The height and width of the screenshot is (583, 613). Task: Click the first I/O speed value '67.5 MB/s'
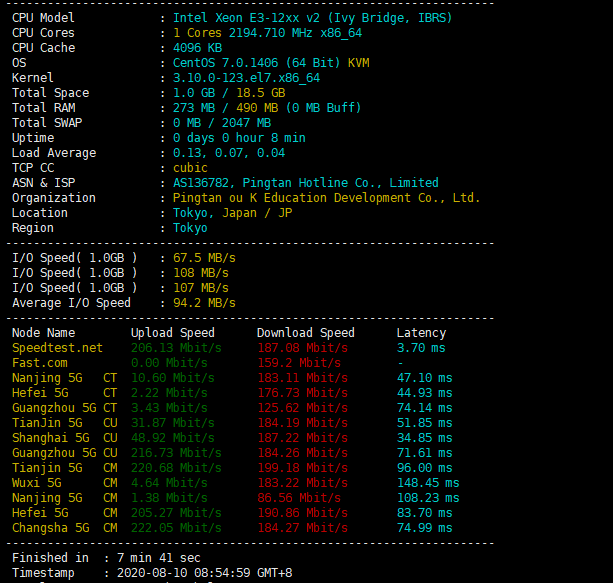click(204, 258)
